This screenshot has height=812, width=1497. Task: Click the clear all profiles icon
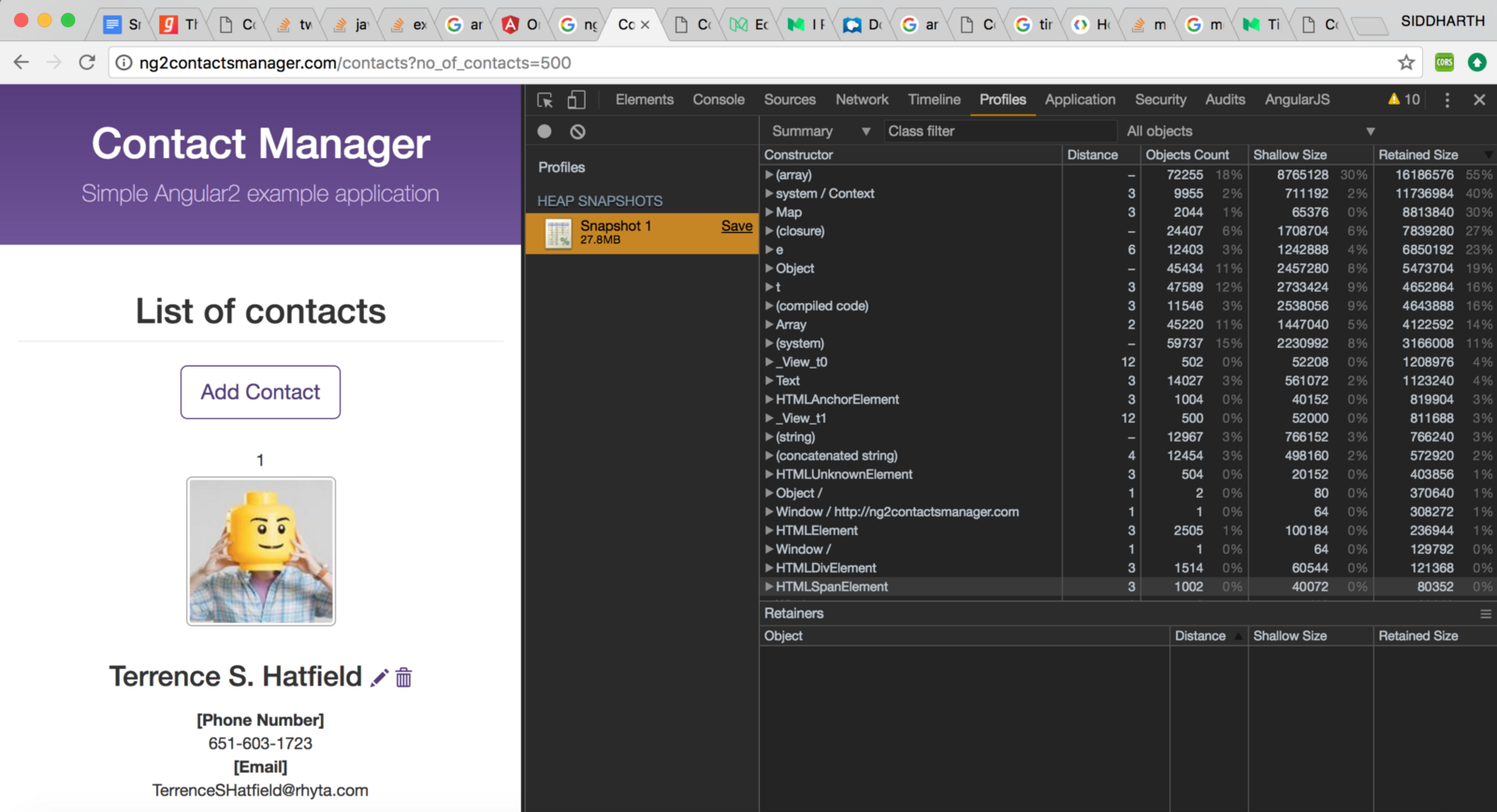click(578, 132)
